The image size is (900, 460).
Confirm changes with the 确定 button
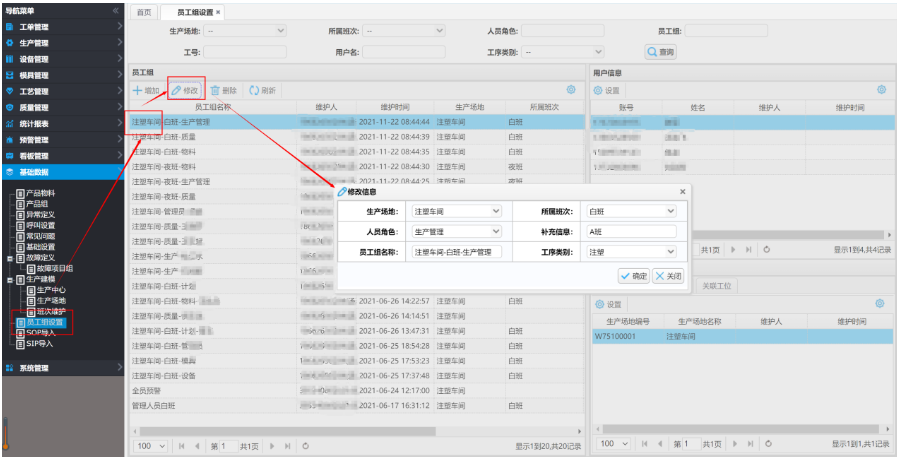click(633, 275)
